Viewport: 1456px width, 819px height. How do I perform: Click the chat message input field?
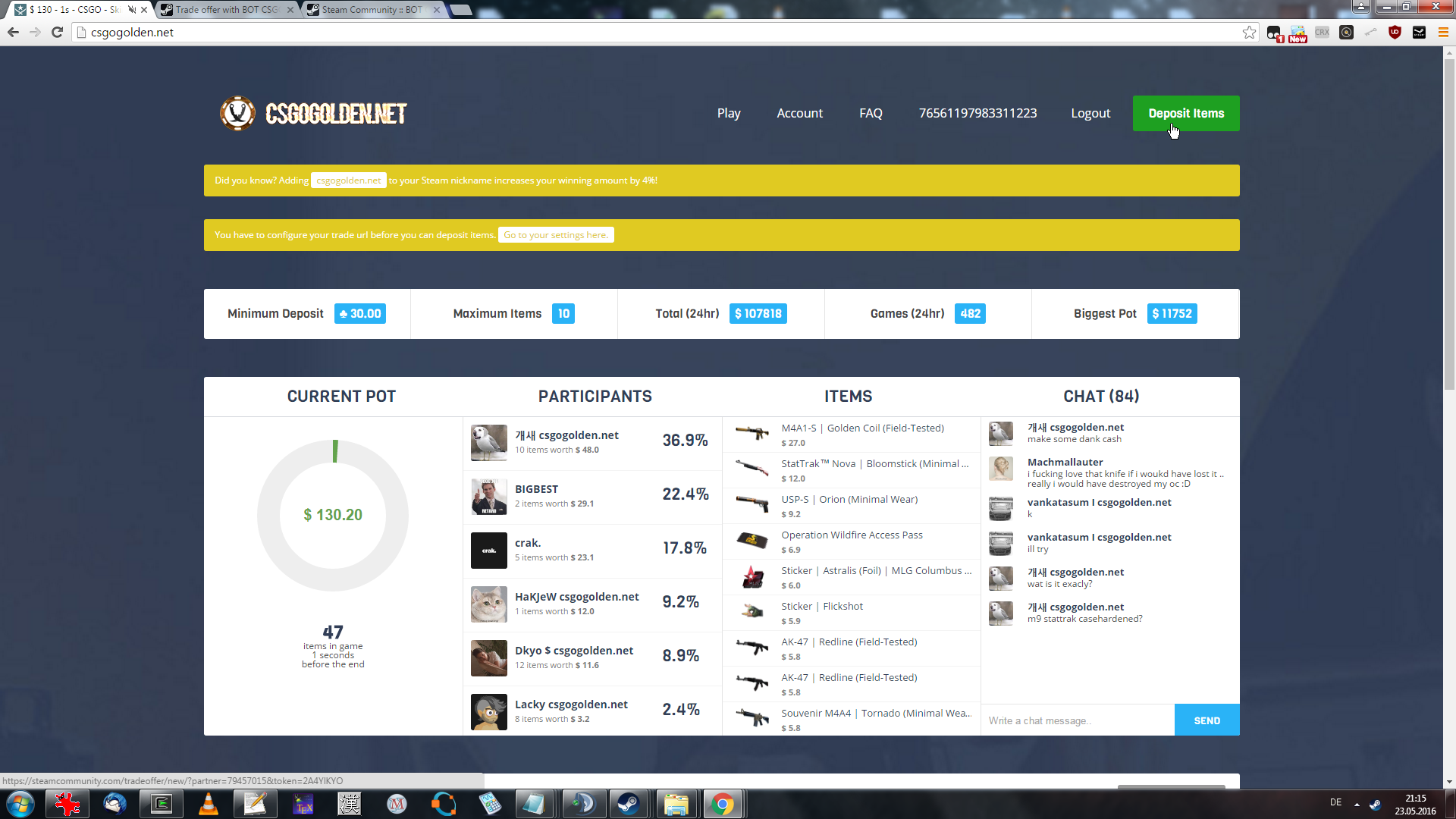(1077, 720)
